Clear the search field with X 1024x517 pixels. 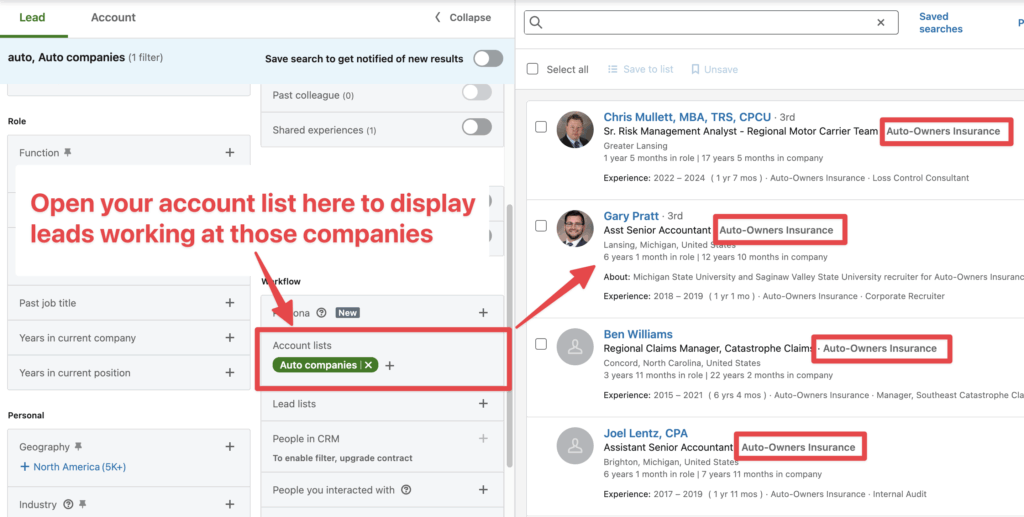881,22
